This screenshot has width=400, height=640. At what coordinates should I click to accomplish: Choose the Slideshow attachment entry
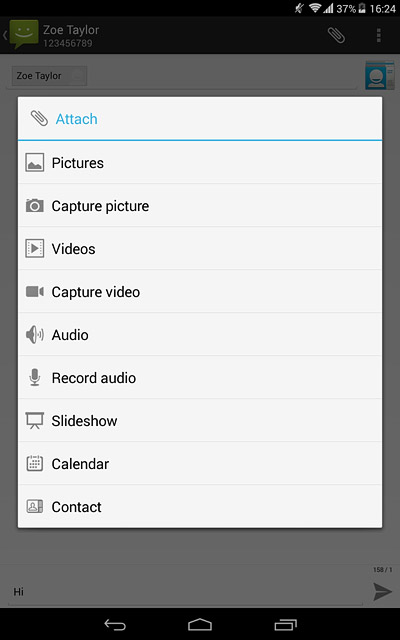(200, 420)
